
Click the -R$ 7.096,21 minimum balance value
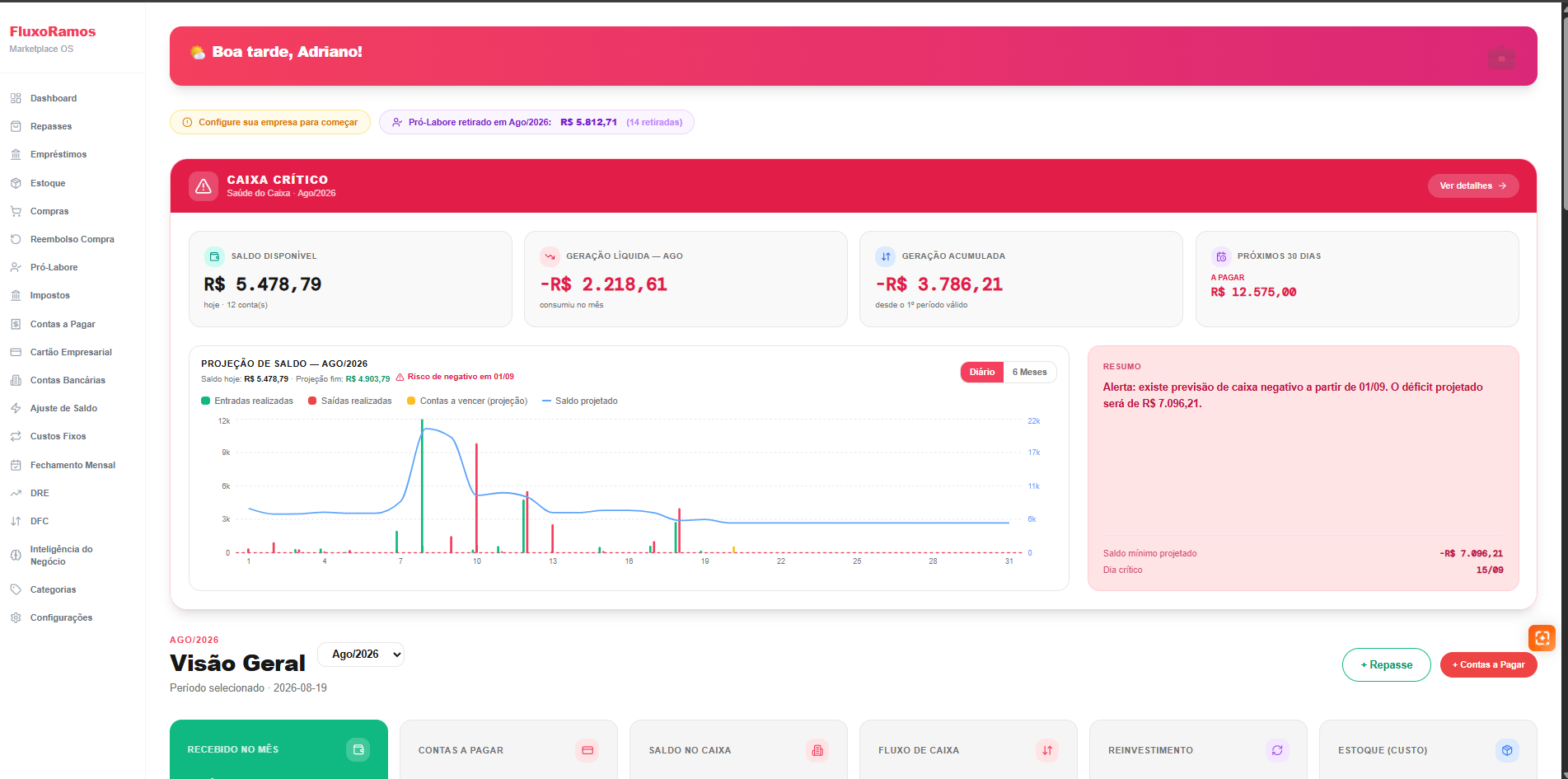coord(1471,553)
